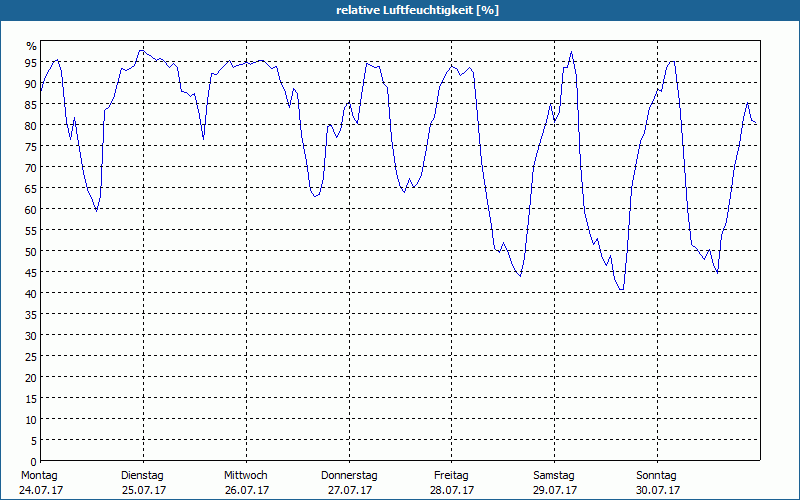Click the date 26.07.17
Screen dimensions: 800x500
[x=247, y=490]
